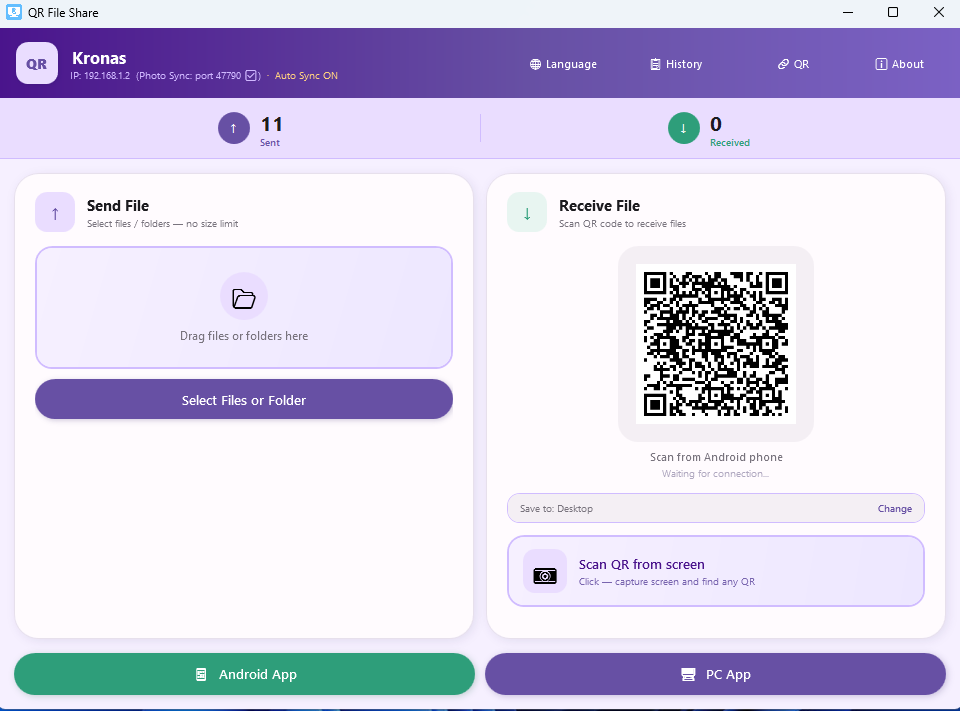
Task: Open the Language globe icon
Action: (x=534, y=64)
